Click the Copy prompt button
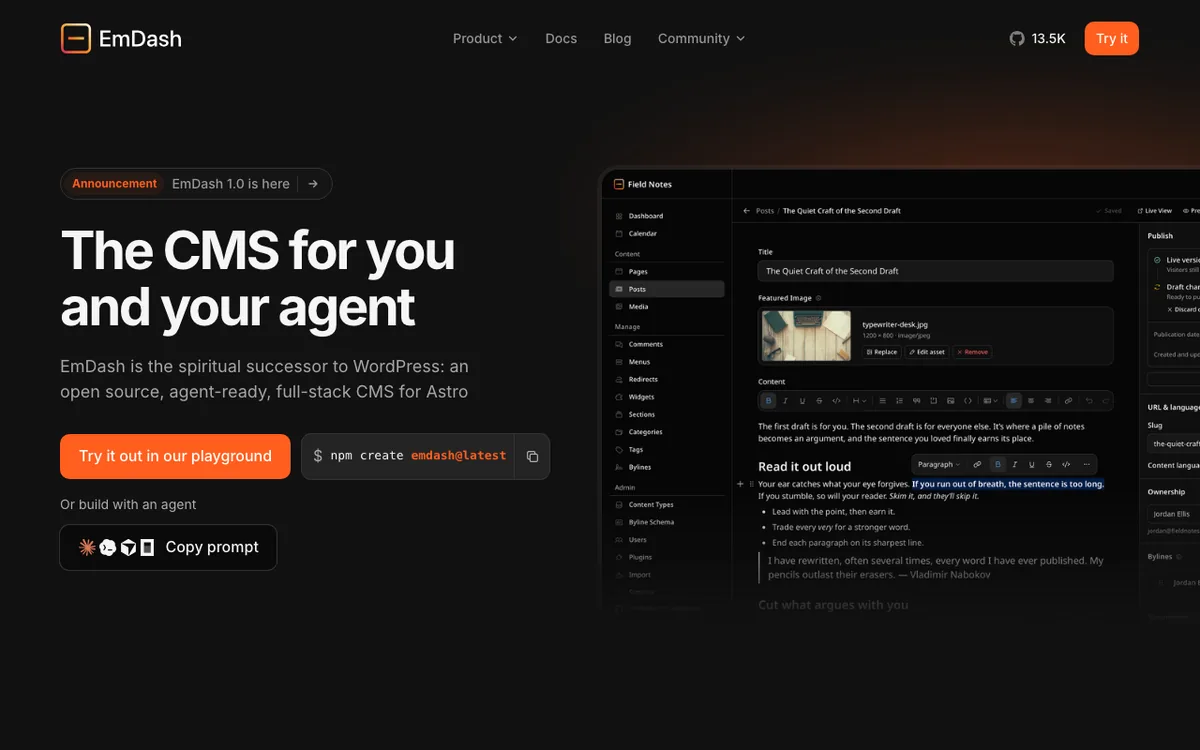The width and height of the screenshot is (1200, 750). 168,547
